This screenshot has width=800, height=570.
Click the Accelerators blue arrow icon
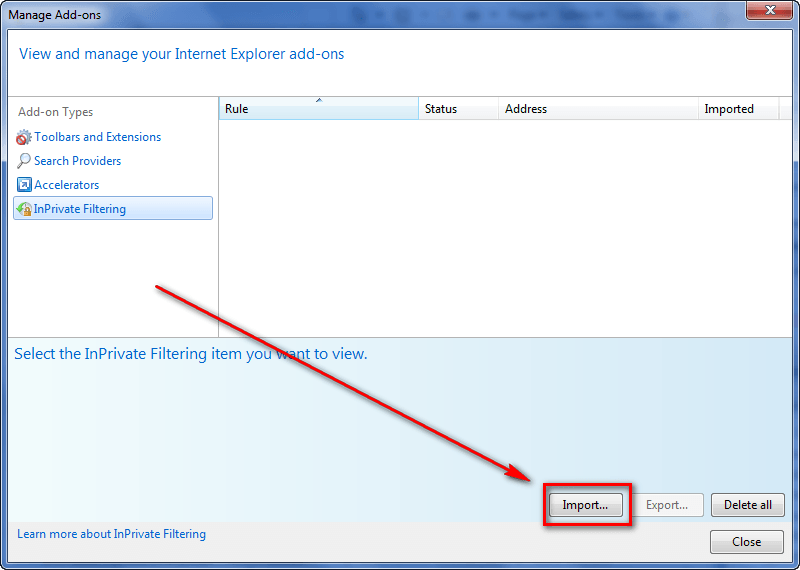(x=24, y=185)
